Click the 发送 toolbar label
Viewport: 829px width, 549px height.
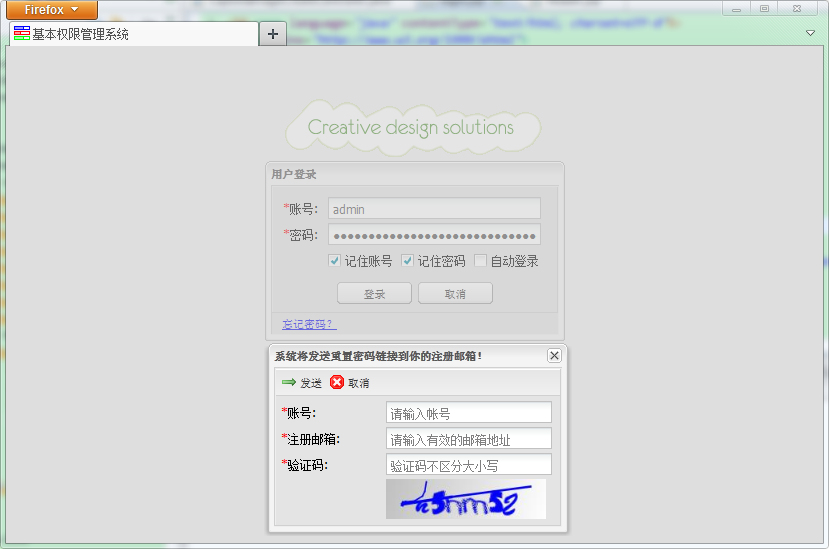pos(311,383)
